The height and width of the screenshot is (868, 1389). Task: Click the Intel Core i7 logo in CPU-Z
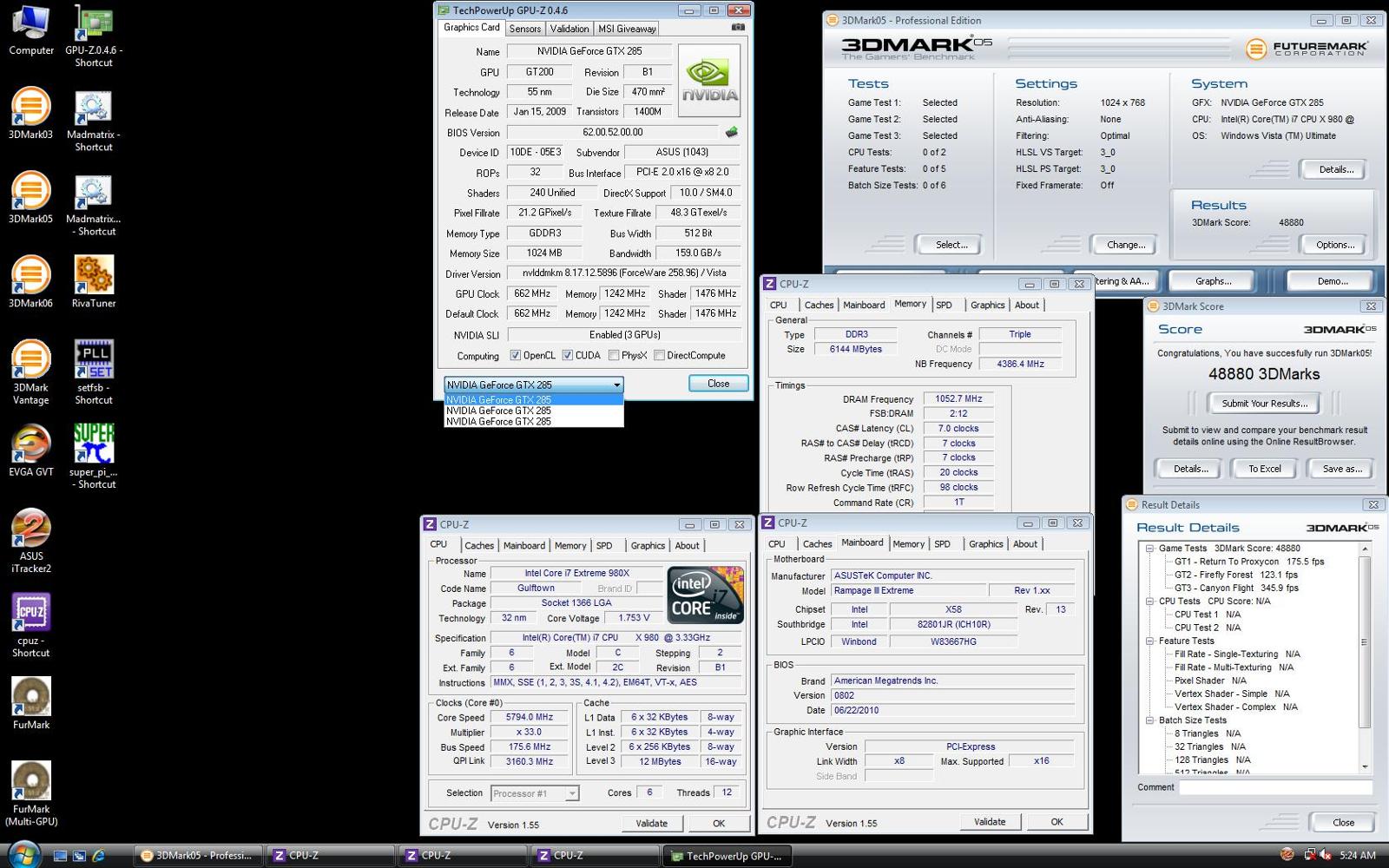(x=705, y=595)
